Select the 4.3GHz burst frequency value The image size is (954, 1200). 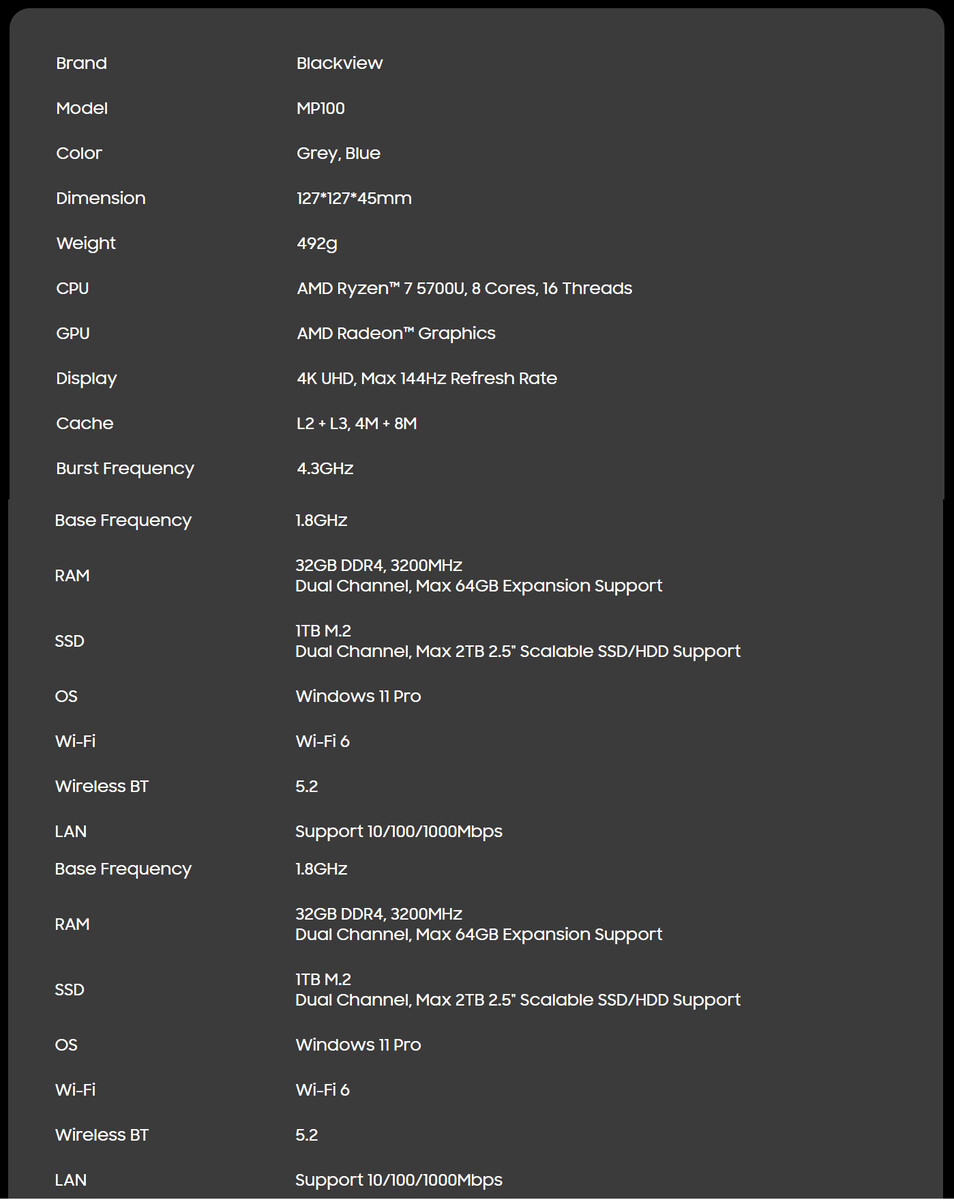point(325,468)
